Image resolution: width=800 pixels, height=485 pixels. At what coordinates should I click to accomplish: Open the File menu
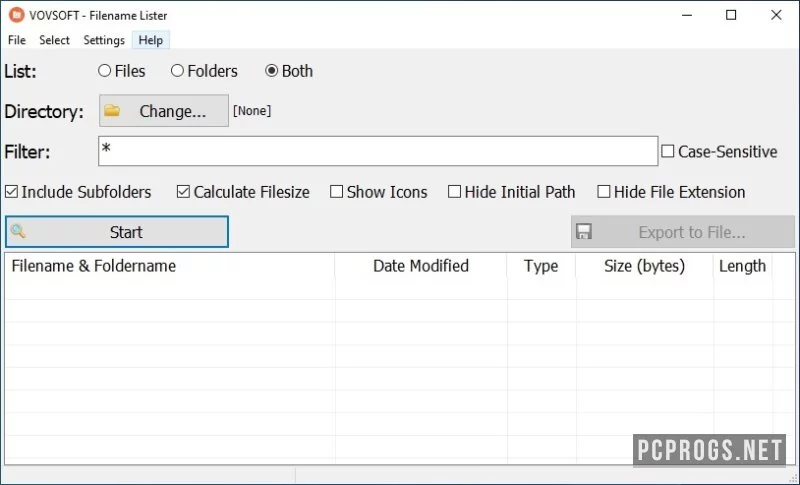coord(17,40)
